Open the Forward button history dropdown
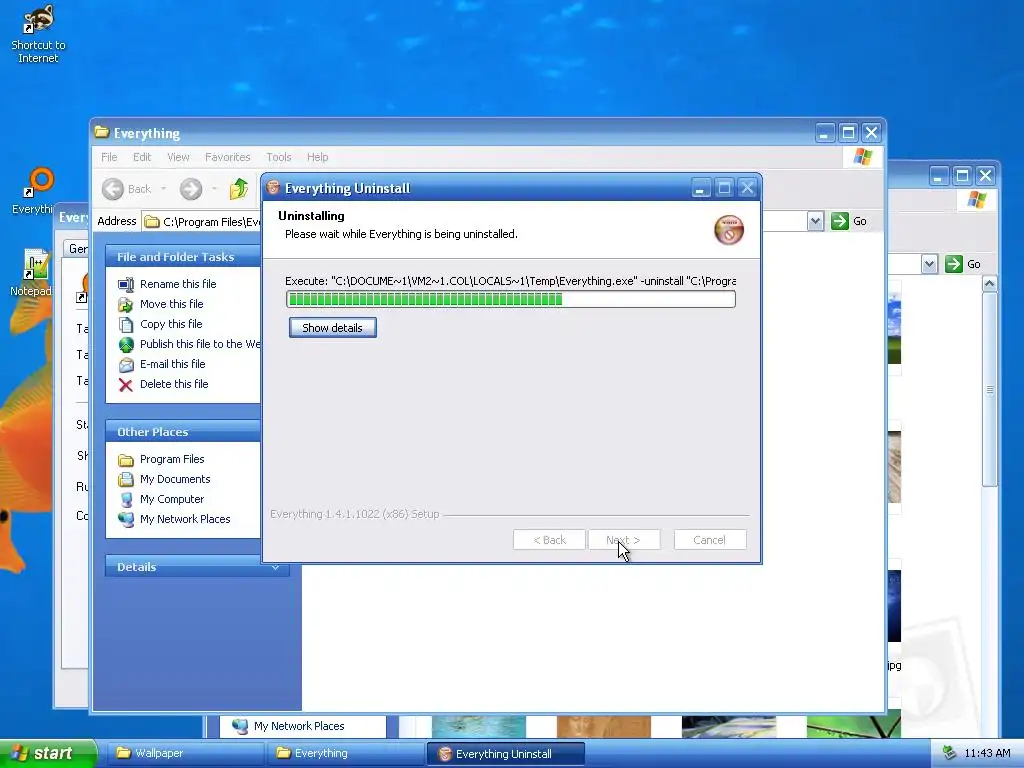 214,189
